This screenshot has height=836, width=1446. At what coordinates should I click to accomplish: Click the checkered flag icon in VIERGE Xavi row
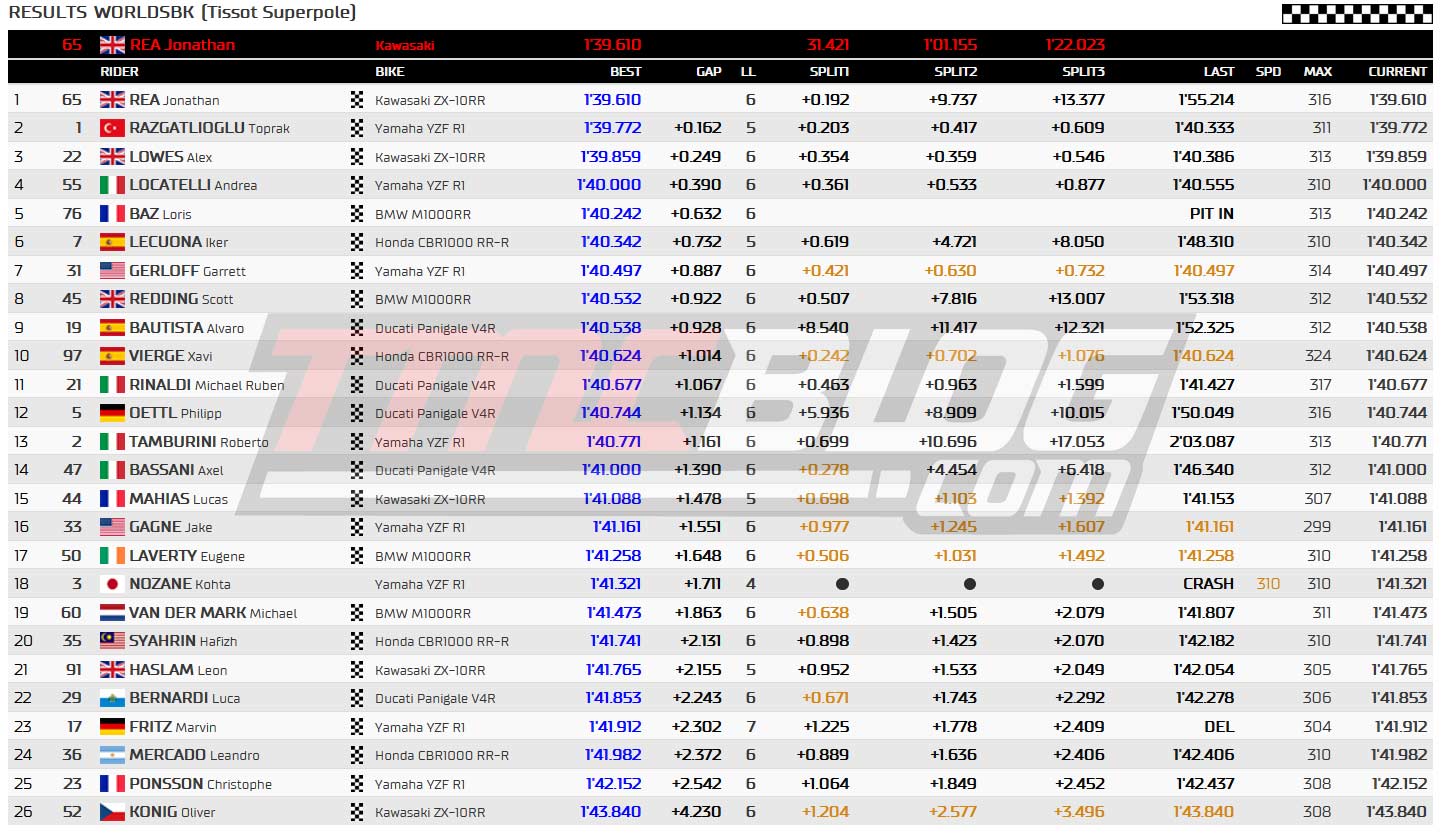(x=357, y=356)
